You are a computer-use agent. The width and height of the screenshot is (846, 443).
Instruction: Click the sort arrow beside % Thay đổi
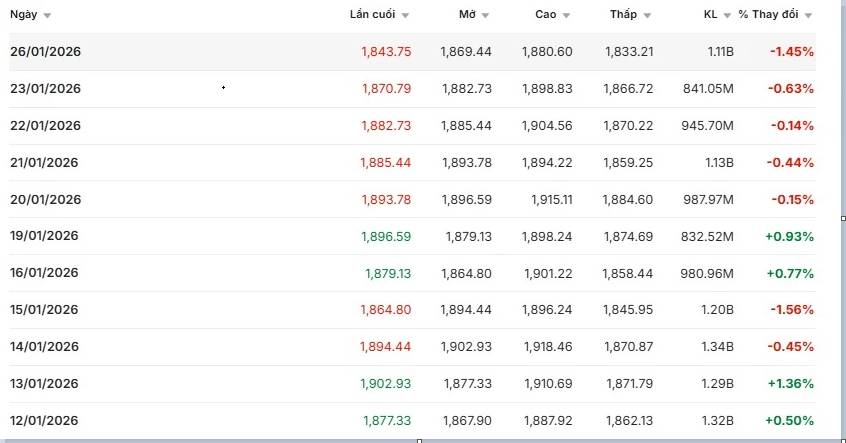pyautogui.click(x=808, y=16)
